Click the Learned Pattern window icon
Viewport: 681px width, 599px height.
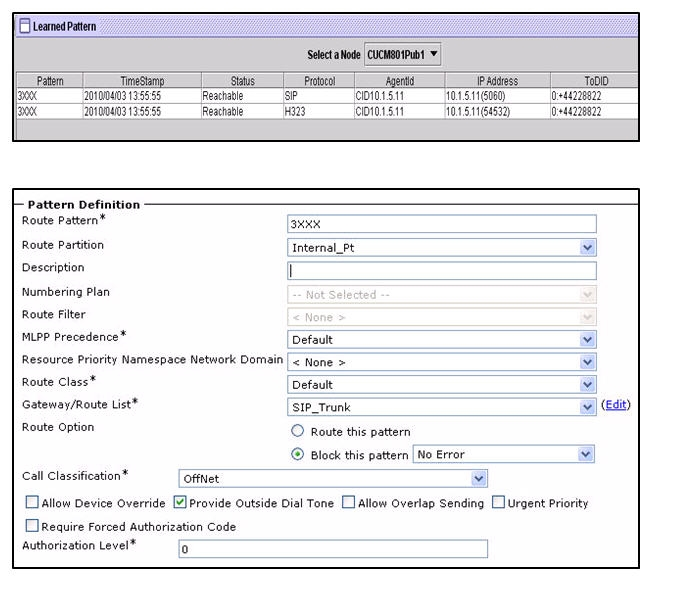click(25, 26)
